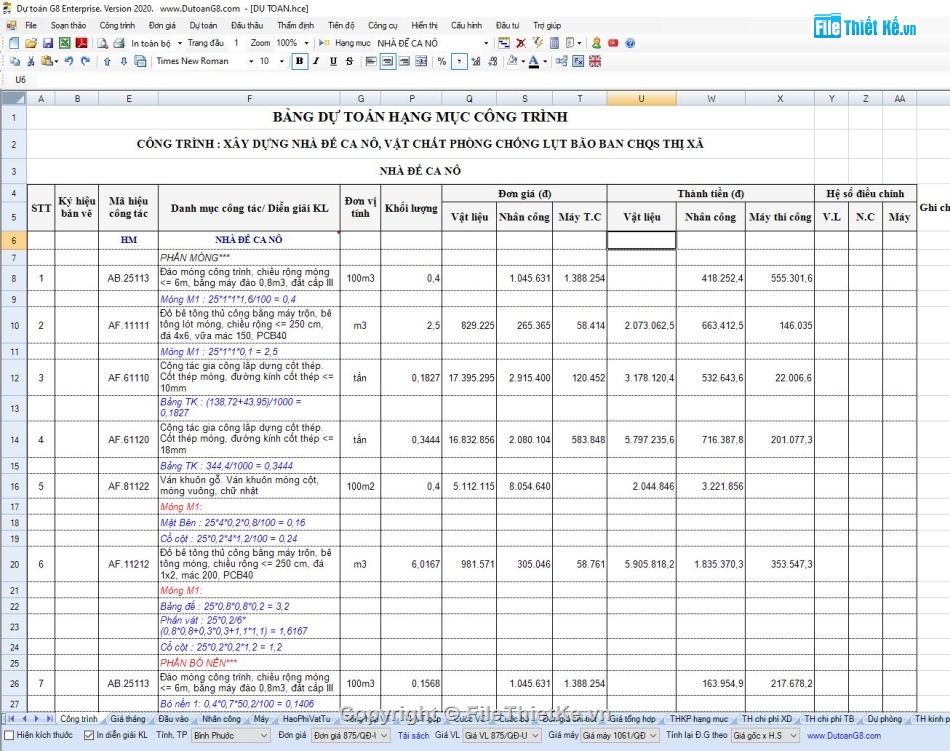Screen dimensions: 950x751
Task: Apply percent number format
Action: pos(442,61)
